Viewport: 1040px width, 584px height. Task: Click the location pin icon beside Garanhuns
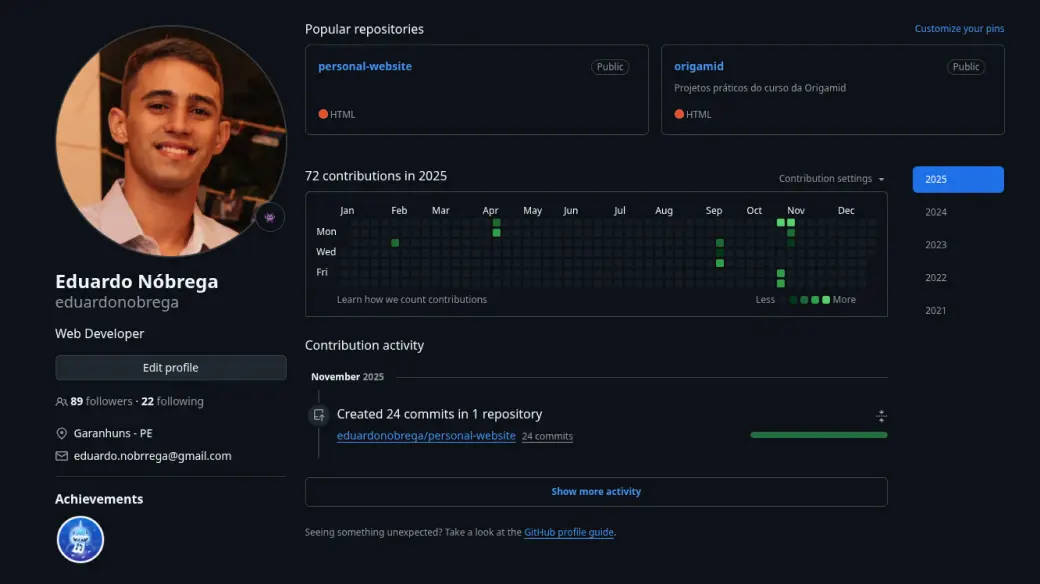click(62, 434)
